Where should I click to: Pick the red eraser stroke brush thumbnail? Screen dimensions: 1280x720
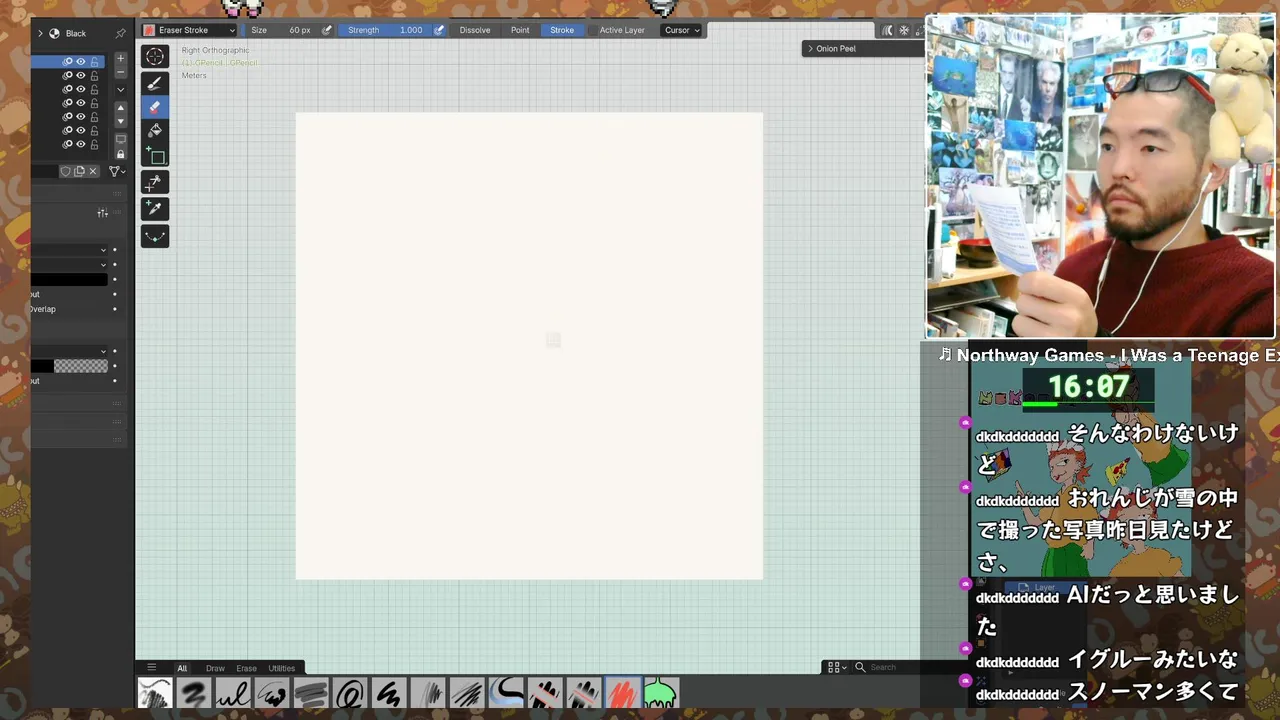[x=622, y=693]
